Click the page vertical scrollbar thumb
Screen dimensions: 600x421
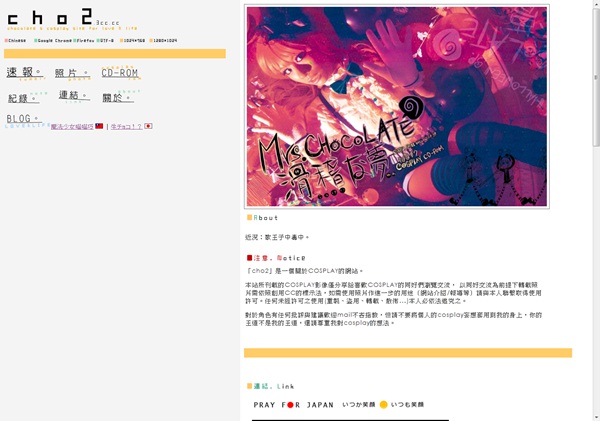[596, 77]
